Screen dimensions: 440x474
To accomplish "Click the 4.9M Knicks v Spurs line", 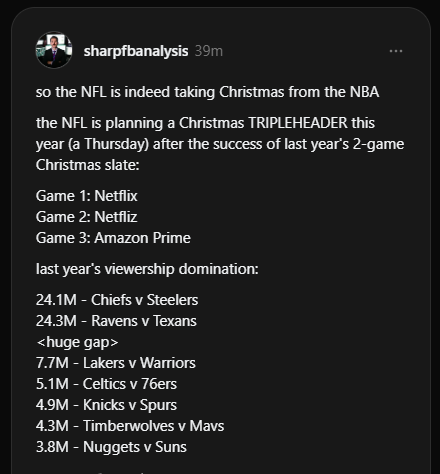I will (x=106, y=405).
